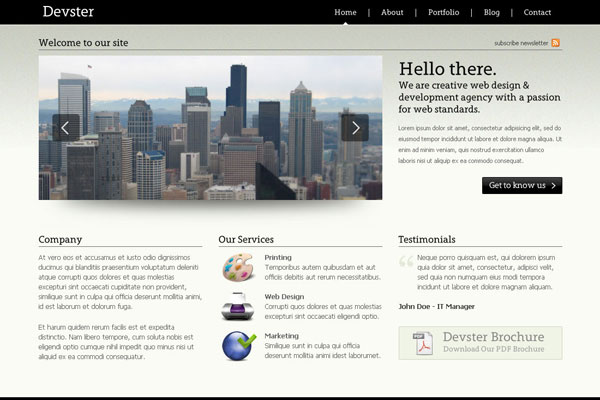Screen dimensions: 600x400
Task: Click the orange RSS feed icon
Action: 556,43
